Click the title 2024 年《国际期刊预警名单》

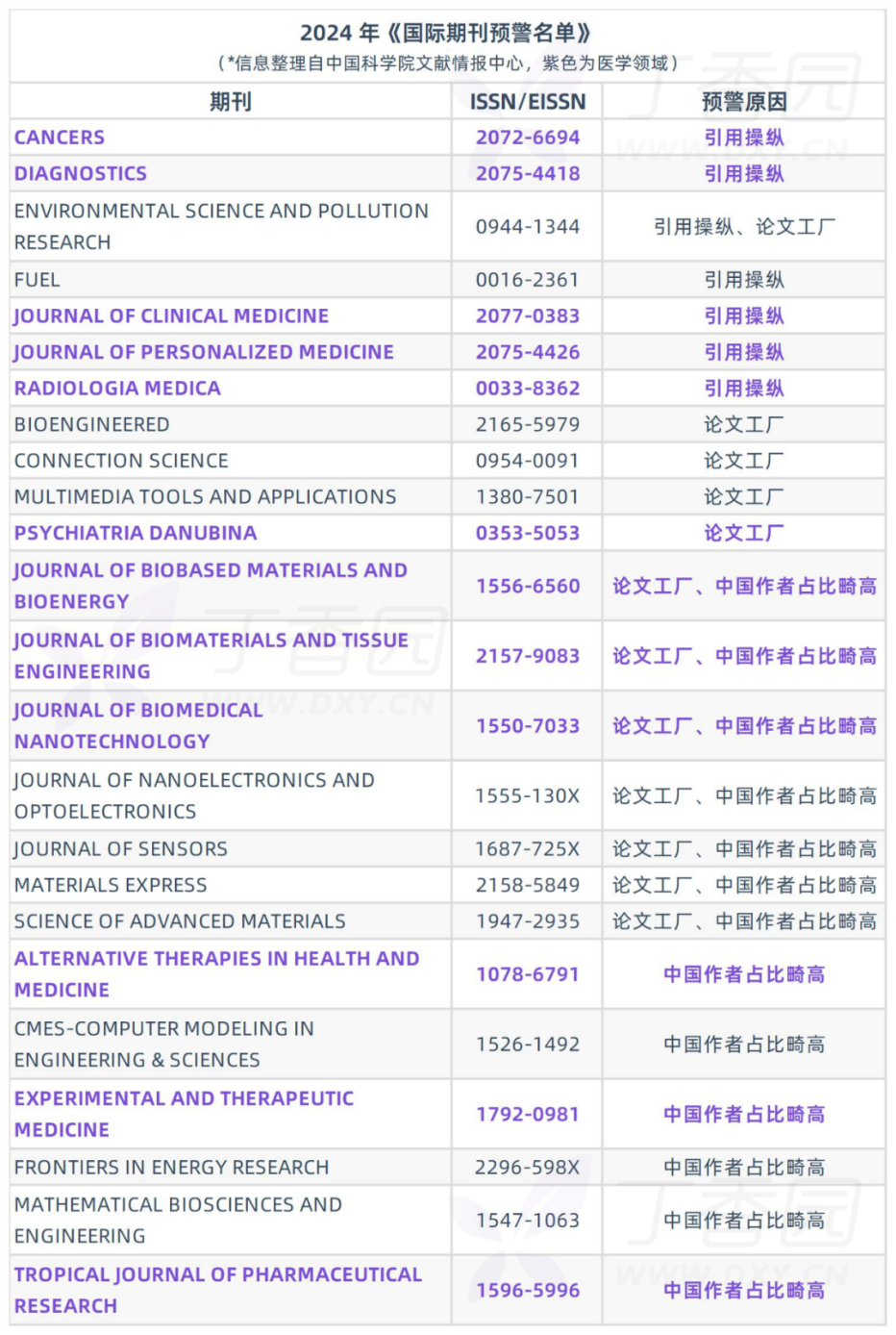tap(447, 33)
